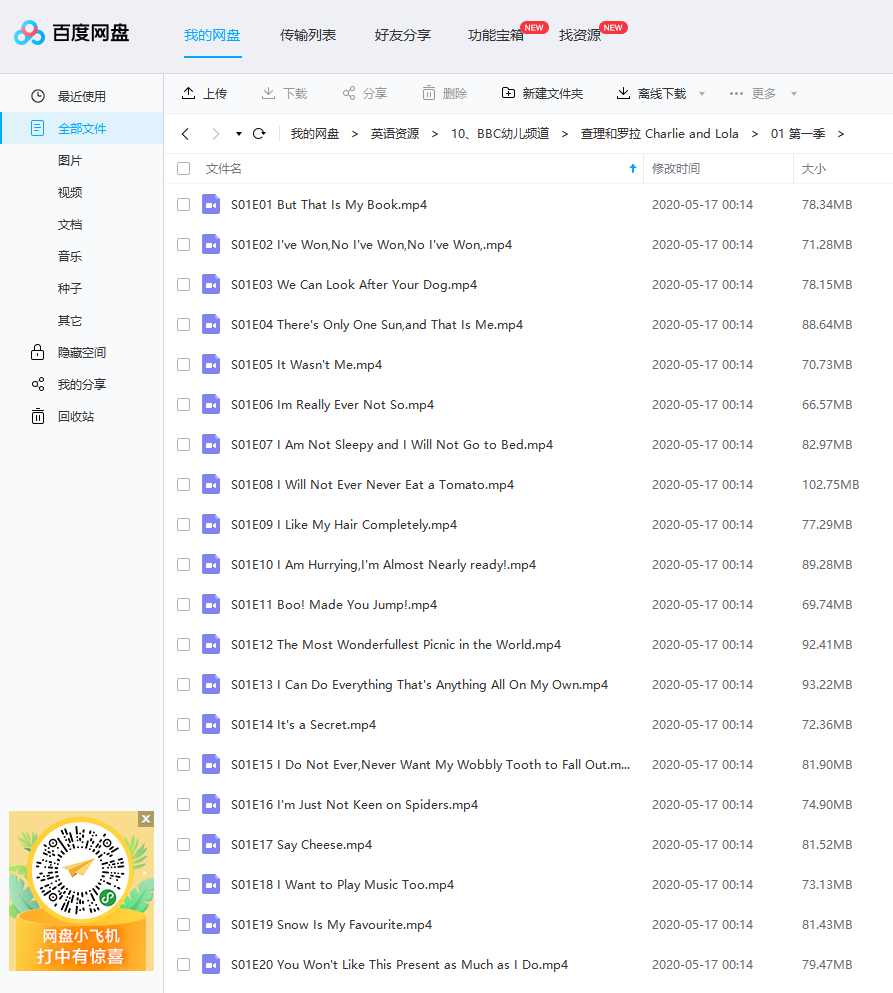Expand the Offline Download (离线下载) dropdown arrow
The image size is (893, 993).
coord(702,94)
